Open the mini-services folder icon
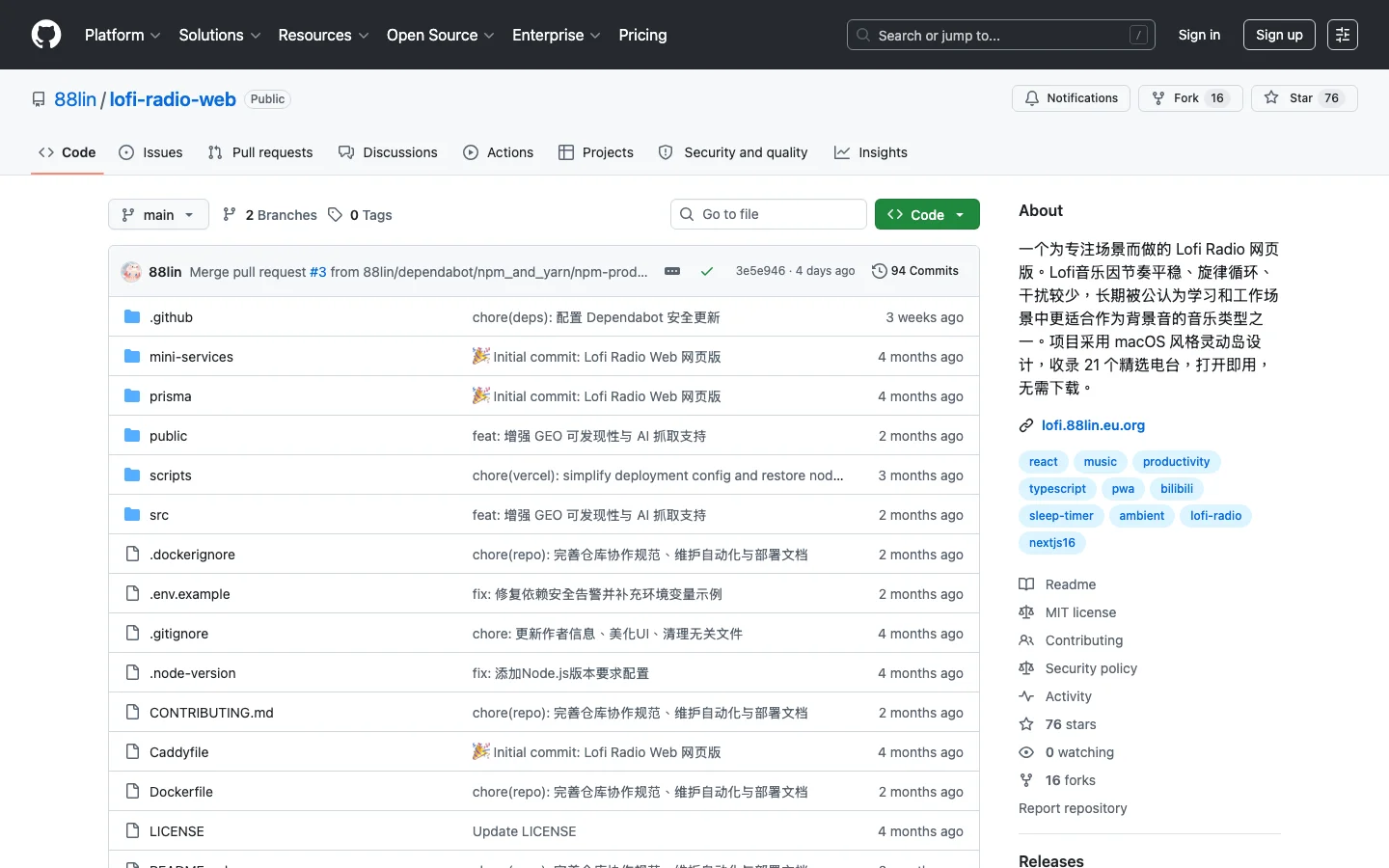The image size is (1389, 868). pyautogui.click(x=132, y=357)
